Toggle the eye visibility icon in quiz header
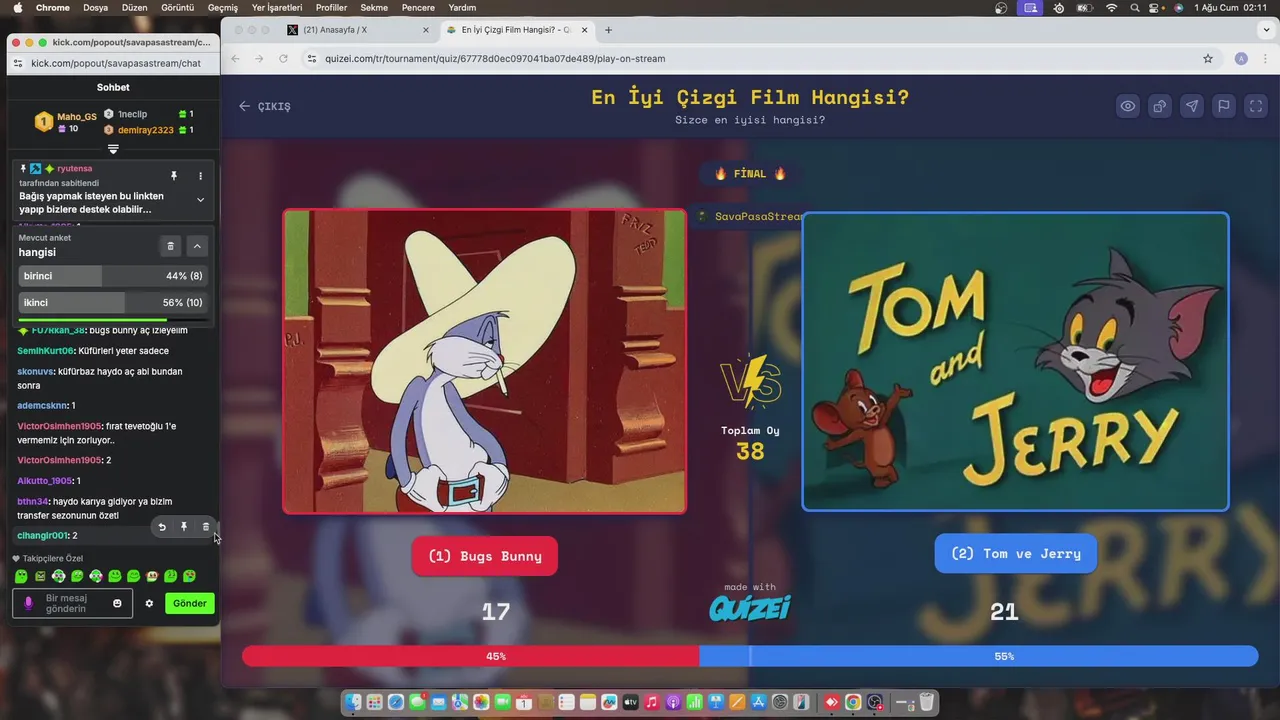 [1128, 106]
